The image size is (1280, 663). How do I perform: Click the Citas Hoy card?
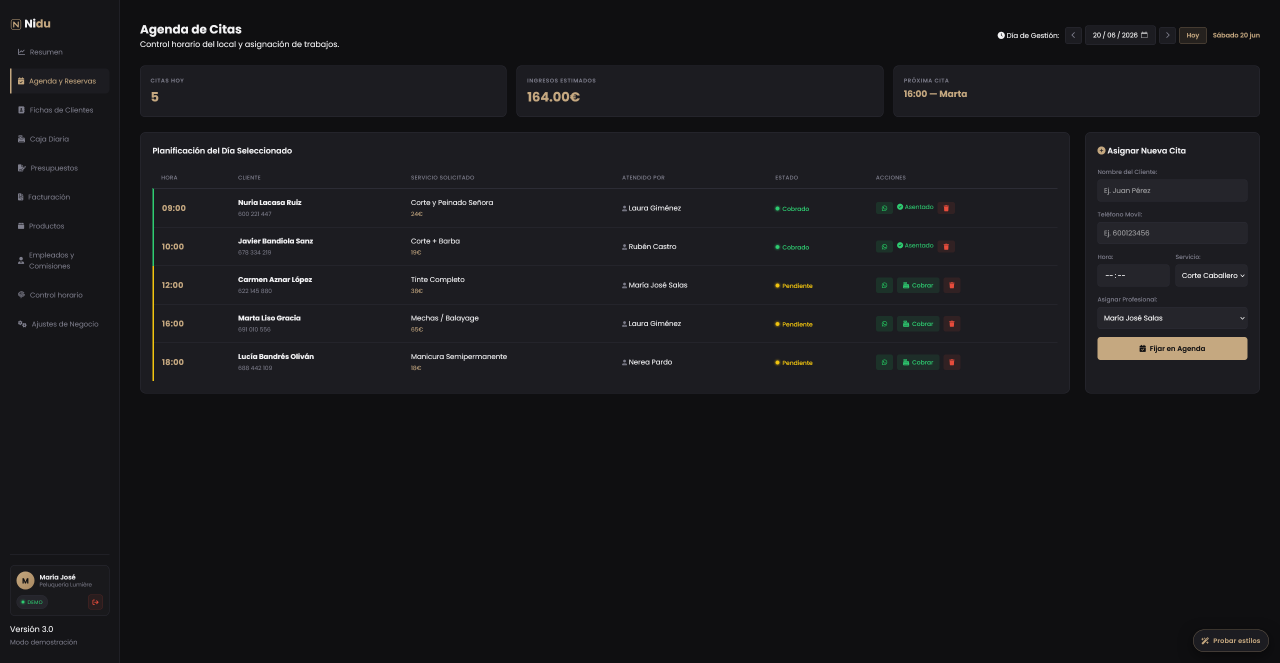[x=323, y=91]
